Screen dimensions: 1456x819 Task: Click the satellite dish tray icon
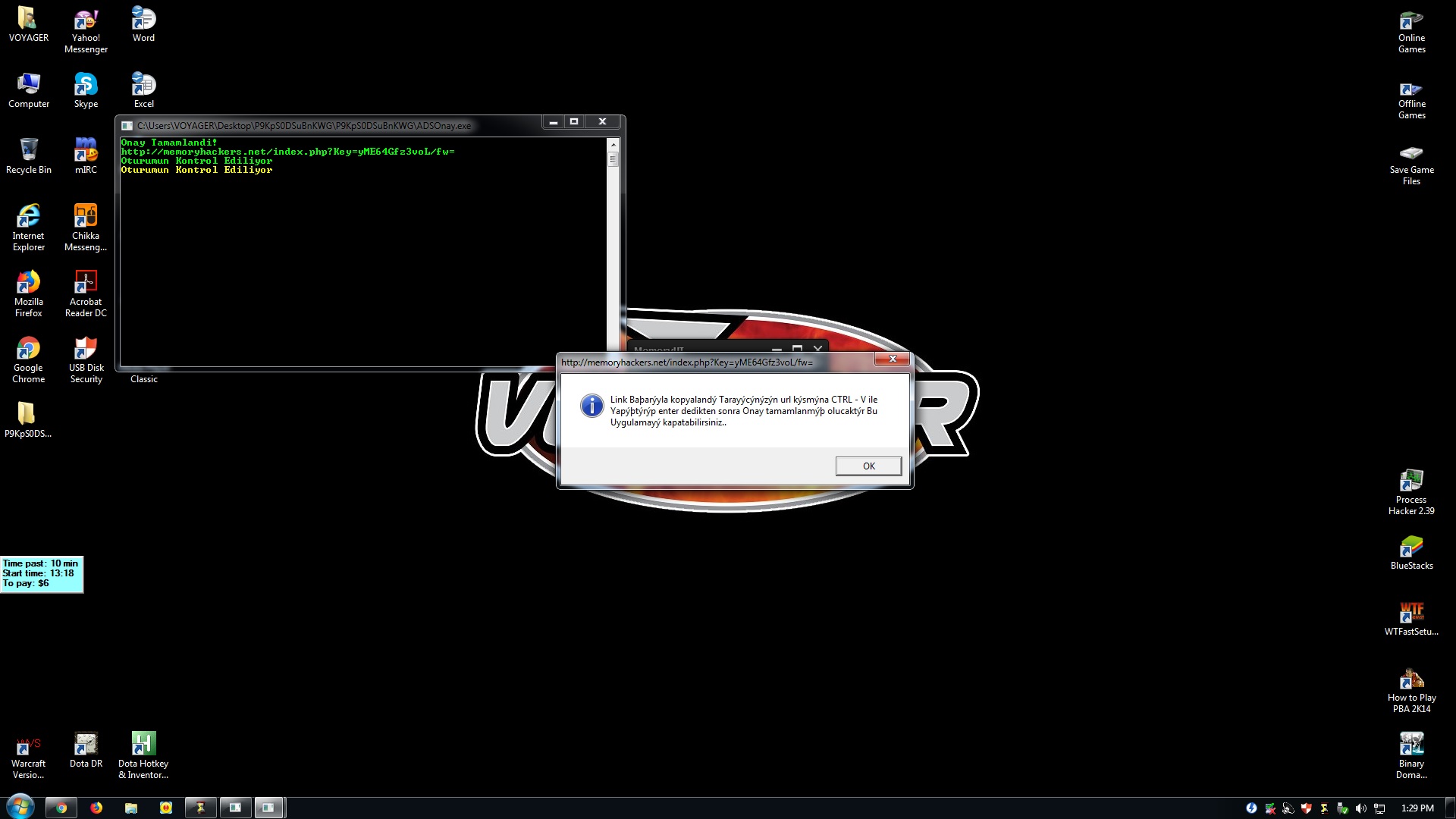pos(1288,808)
